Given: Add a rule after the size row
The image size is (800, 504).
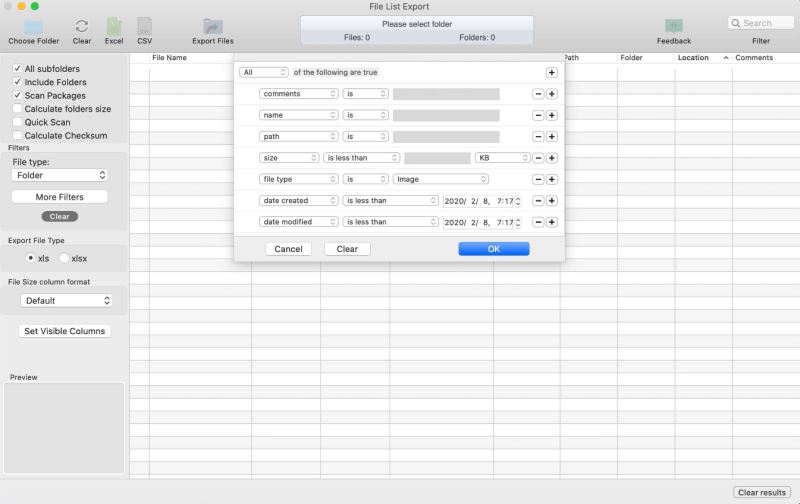Looking at the screenshot, I should click(x=552, y=158).
